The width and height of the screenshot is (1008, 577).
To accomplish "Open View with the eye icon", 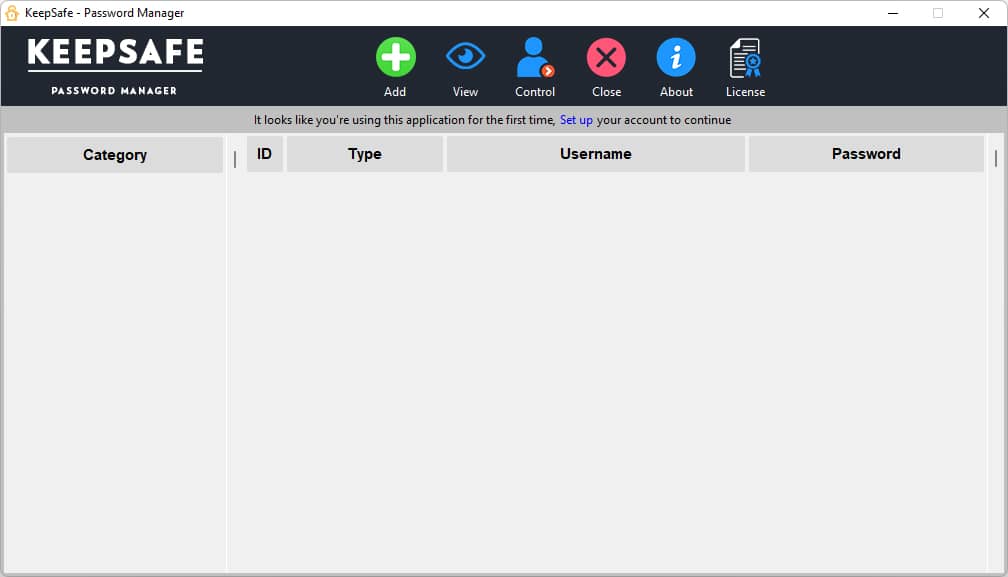I will (x=465, y=57).
